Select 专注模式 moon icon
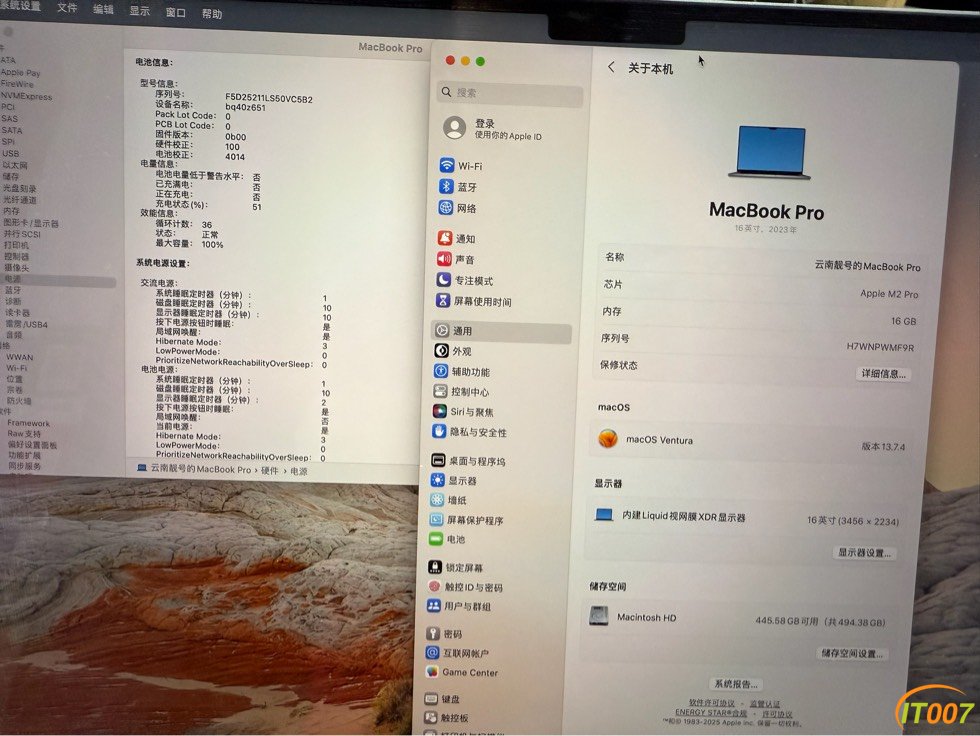This screenshot has width=980, height=736. coord(443,279)
